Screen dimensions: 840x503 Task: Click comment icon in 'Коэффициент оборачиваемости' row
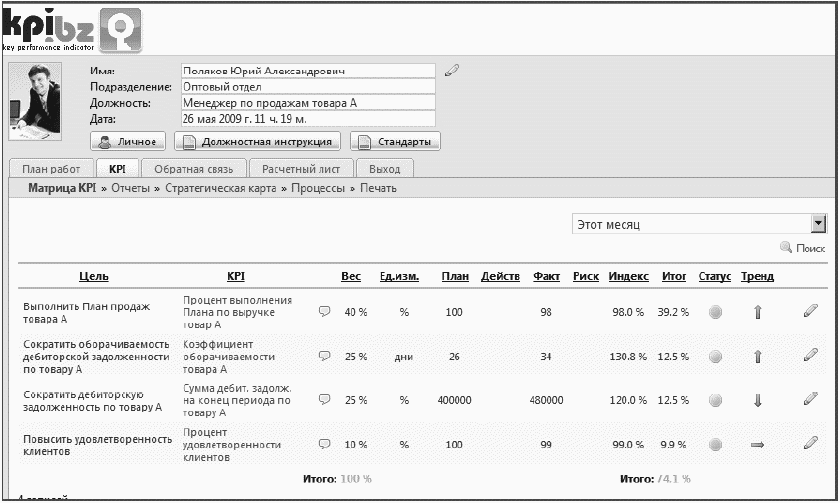click(324, 355)
